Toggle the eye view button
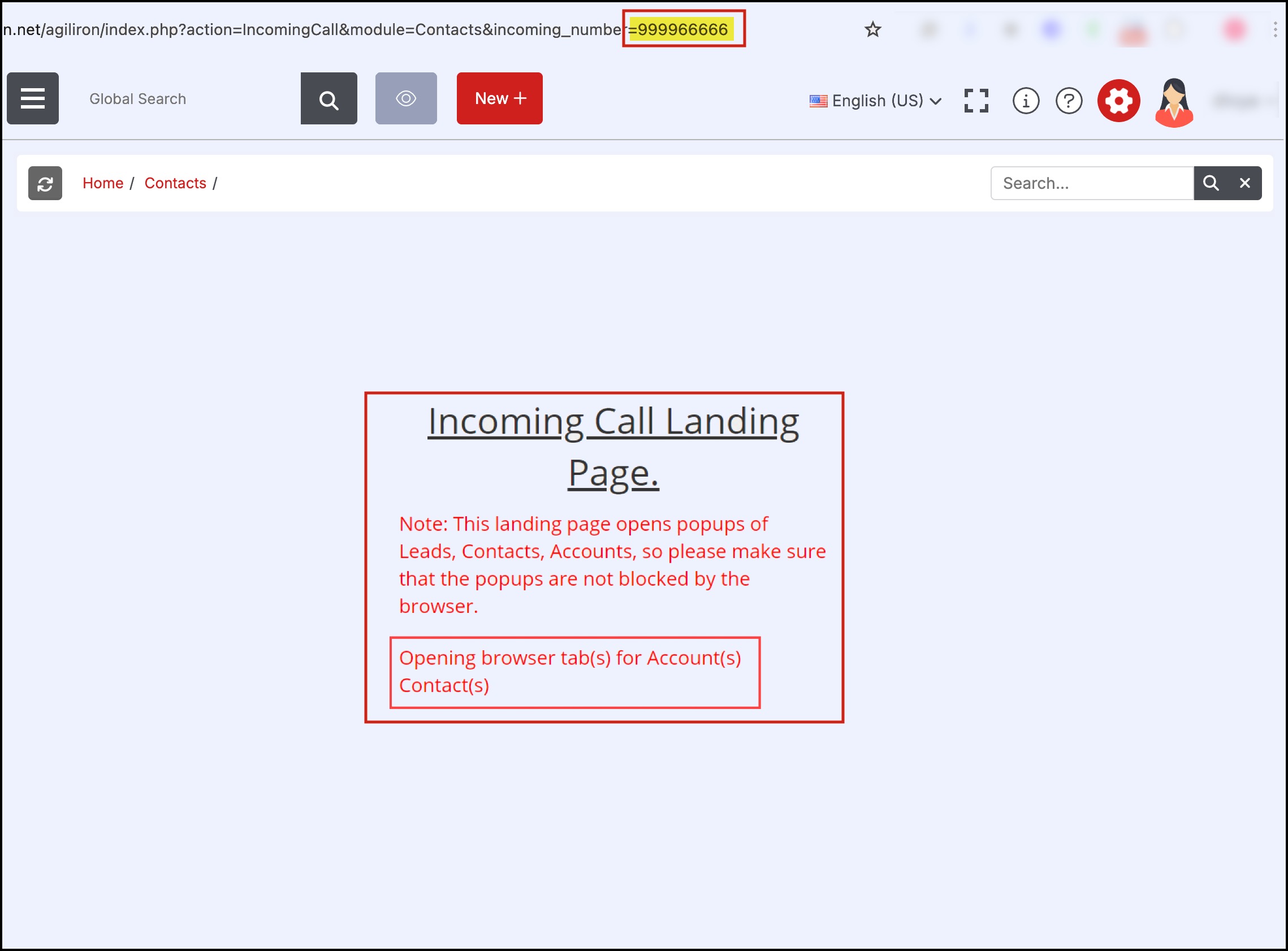This screenshot has height=951, width=1288. coord(406,98)
